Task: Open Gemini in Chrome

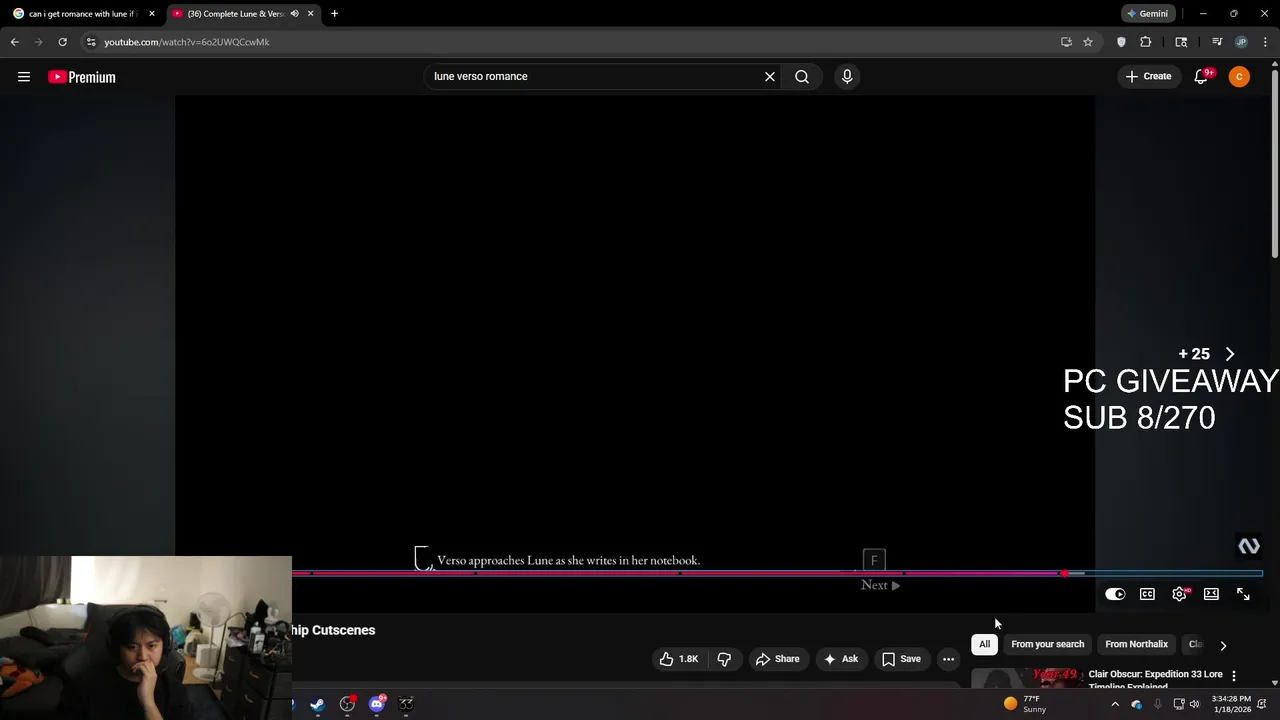Action: [1148, 14]
